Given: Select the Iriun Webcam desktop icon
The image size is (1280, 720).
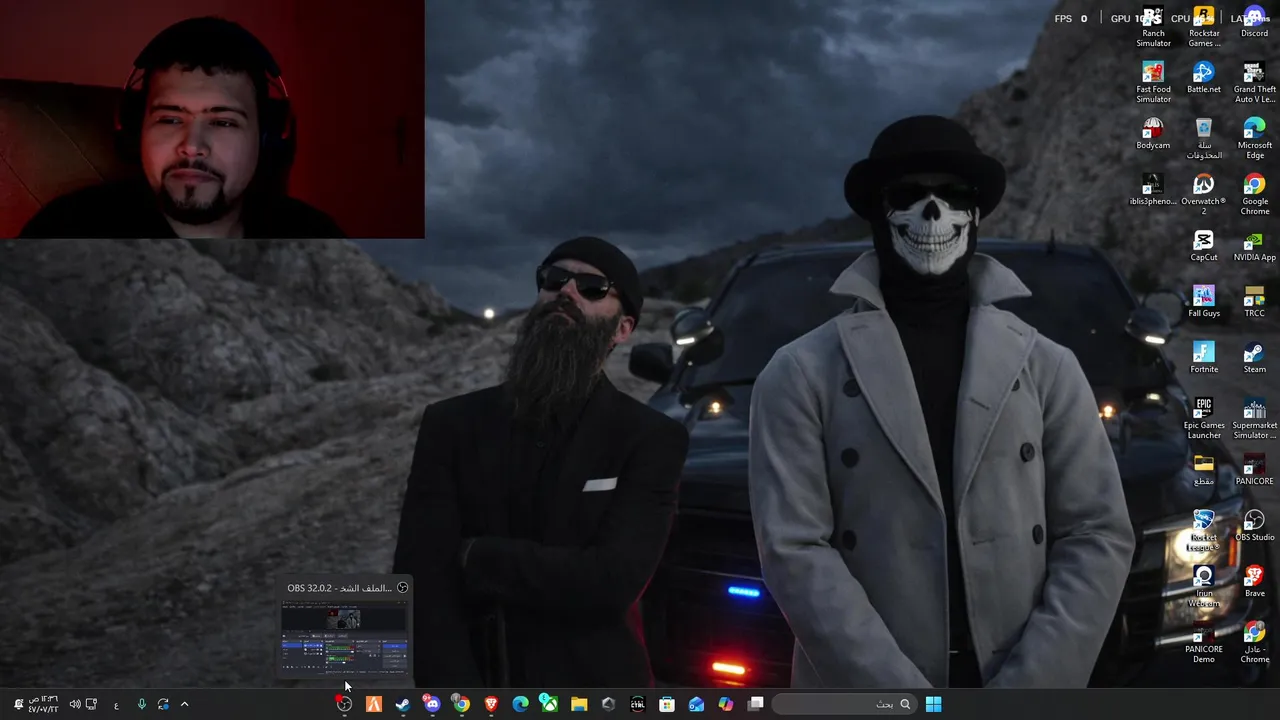Looking at the screenshot, I should [1204, 587].
